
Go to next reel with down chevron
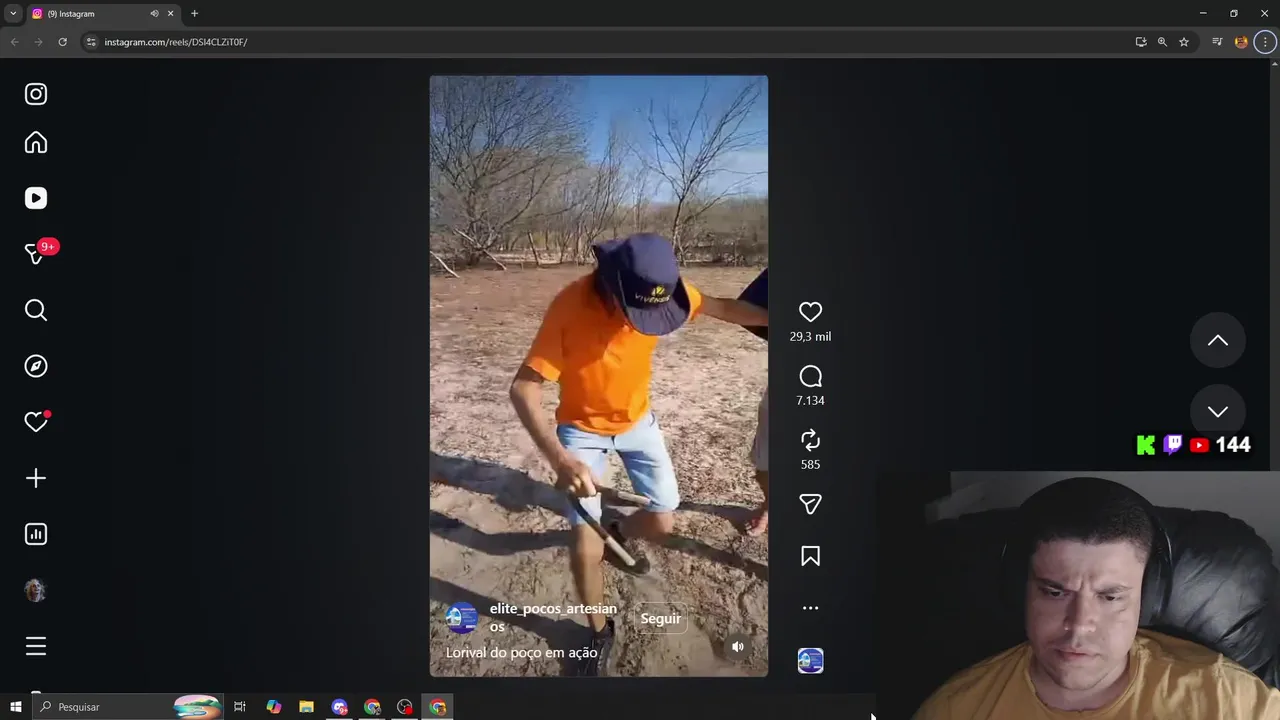[x=1217, y=412]
